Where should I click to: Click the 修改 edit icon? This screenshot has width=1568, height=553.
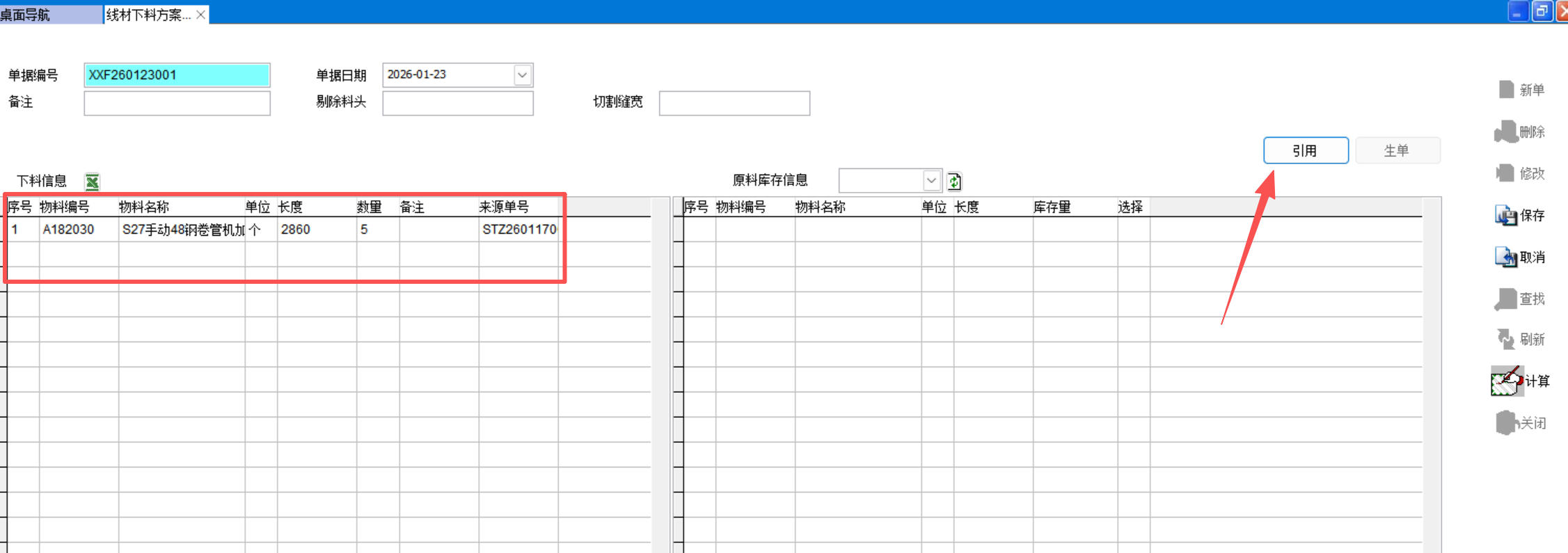coord(1506,173)
